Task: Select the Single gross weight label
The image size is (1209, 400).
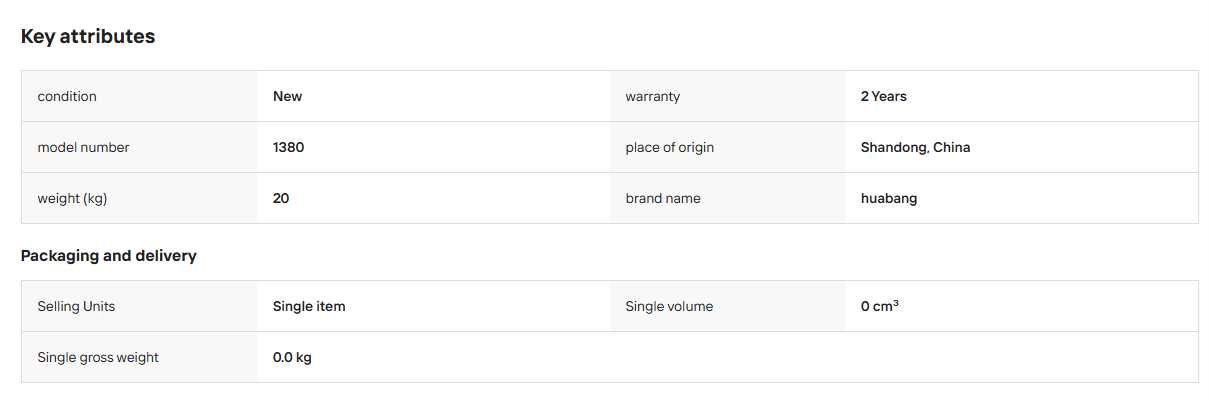Action: pyautogui.click(x=98, y=357)
